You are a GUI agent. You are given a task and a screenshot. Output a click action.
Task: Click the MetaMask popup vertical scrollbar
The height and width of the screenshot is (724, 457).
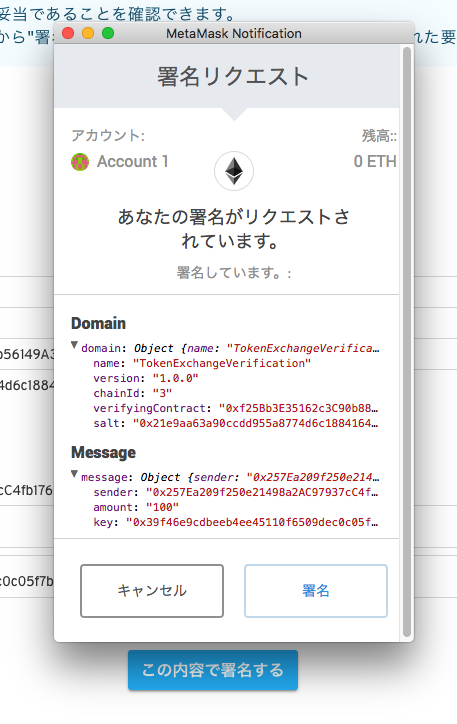click(407, 342)
